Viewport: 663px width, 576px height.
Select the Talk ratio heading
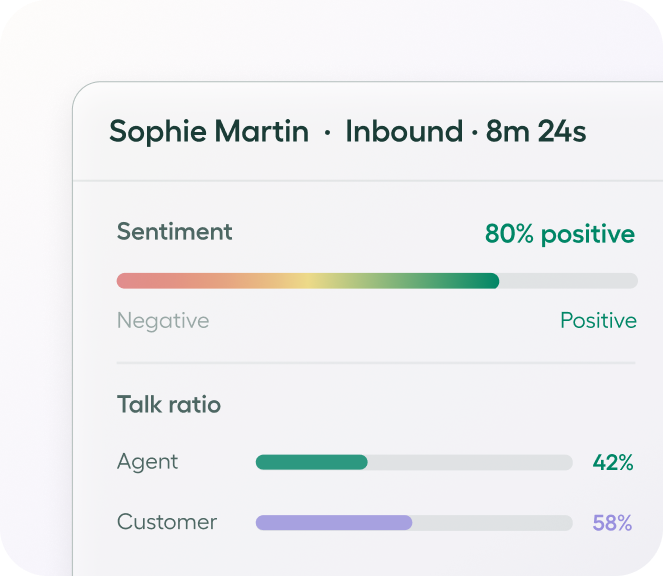point(169,404)
